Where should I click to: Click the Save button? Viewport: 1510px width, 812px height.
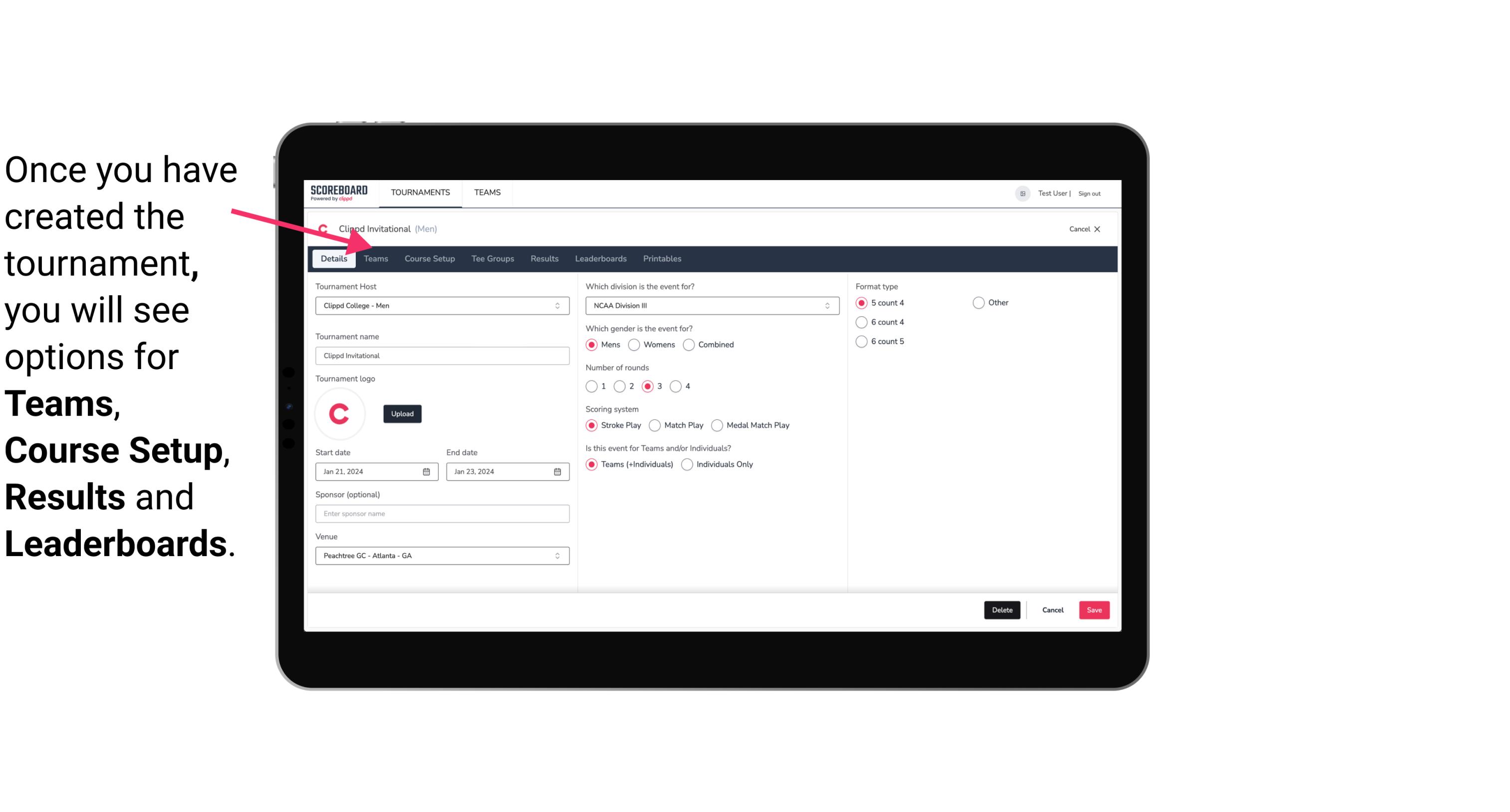[x=1094, y=609]
